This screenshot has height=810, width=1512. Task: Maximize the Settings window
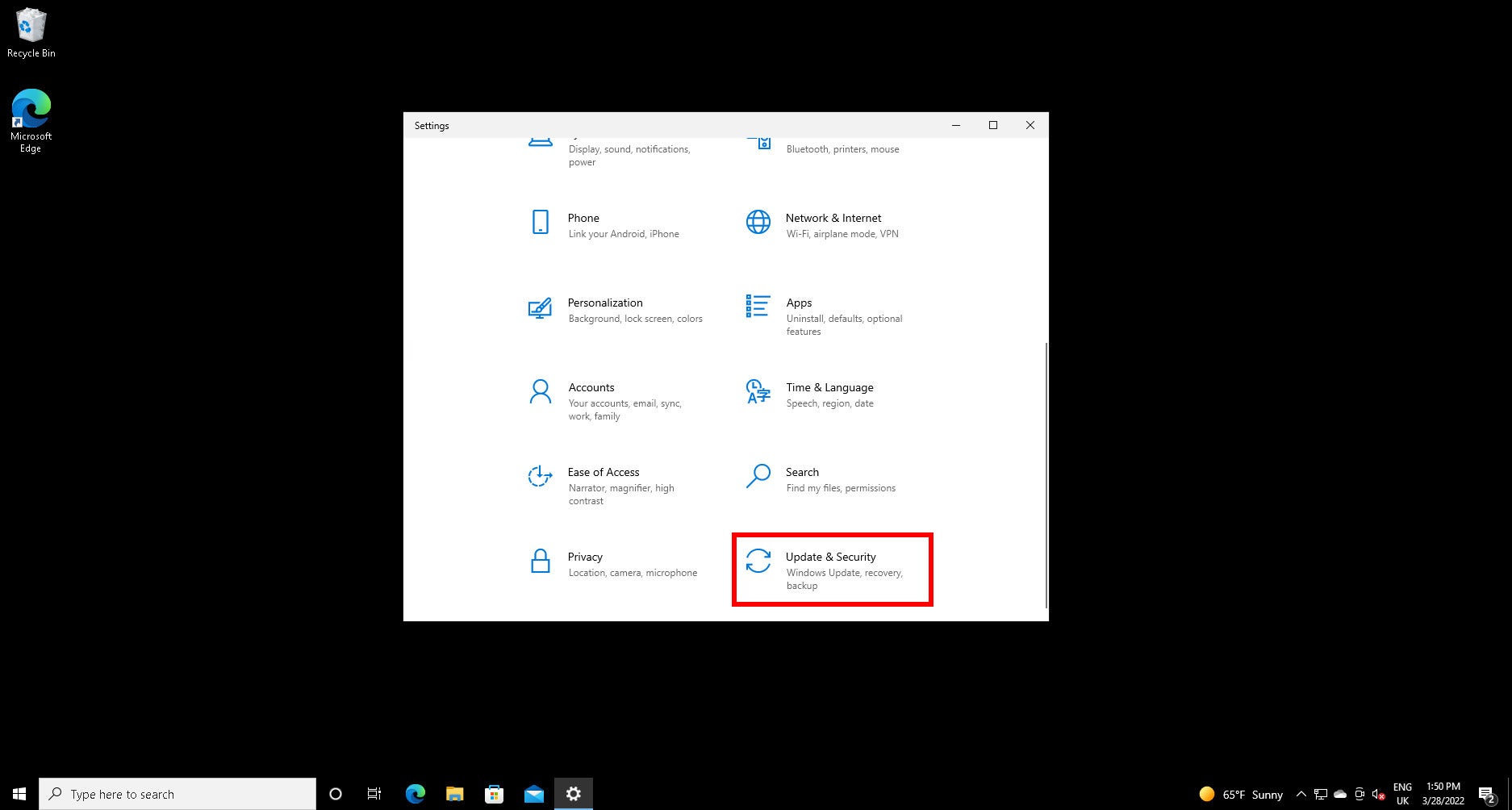click(993, 125)
